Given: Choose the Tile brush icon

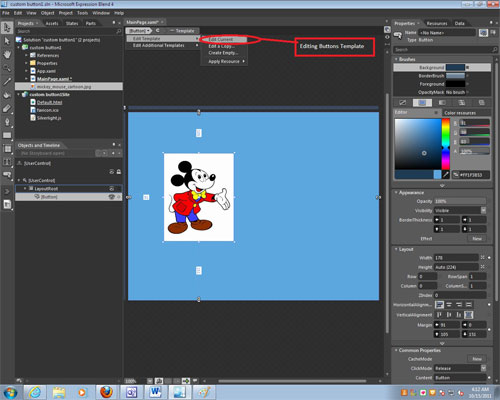Looking at the screenshot, I should 462,103.
